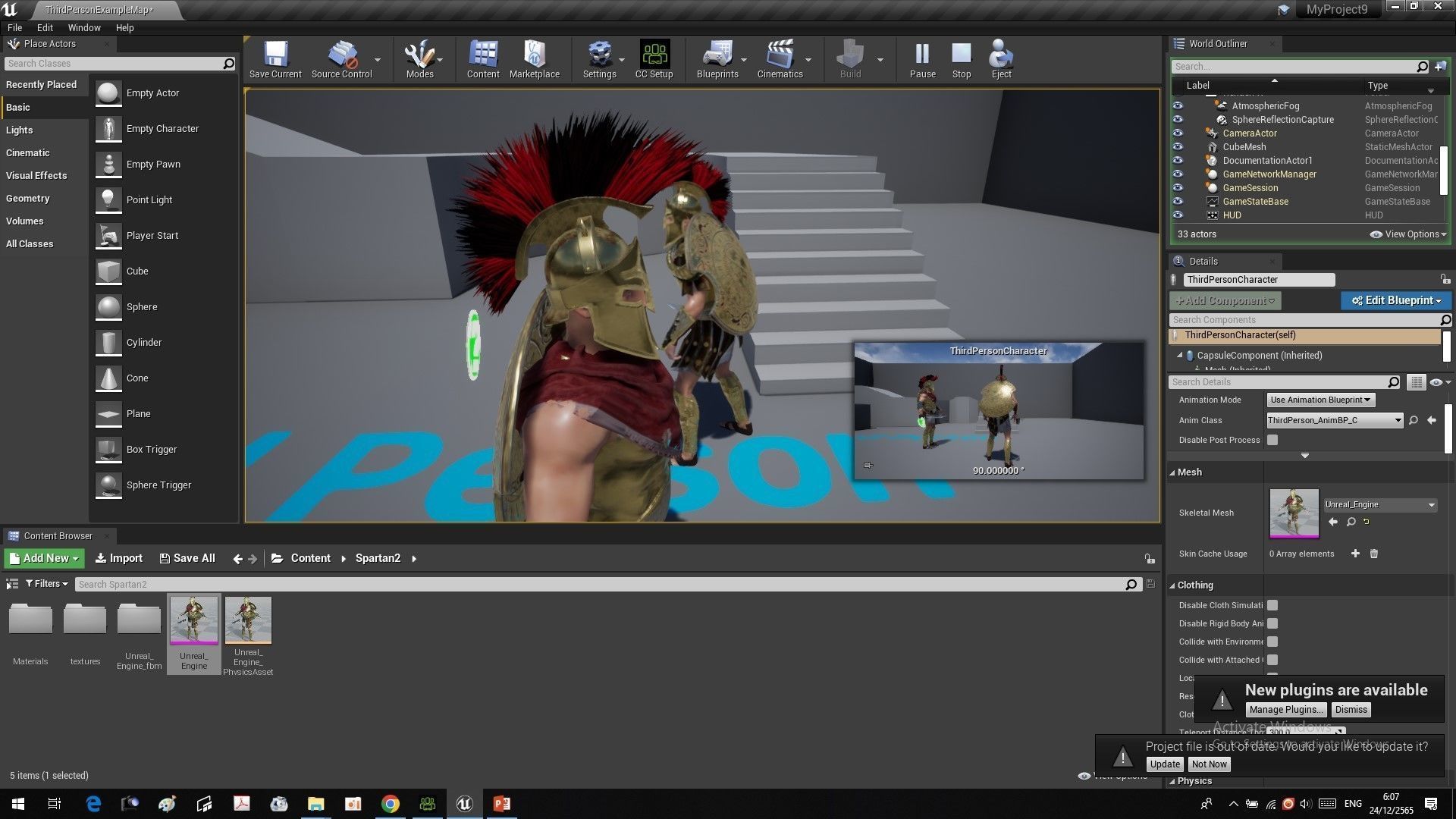Open Source Control from the toolbar
This screenshot has height=819, width=1456.
click(x=341, y=59)
